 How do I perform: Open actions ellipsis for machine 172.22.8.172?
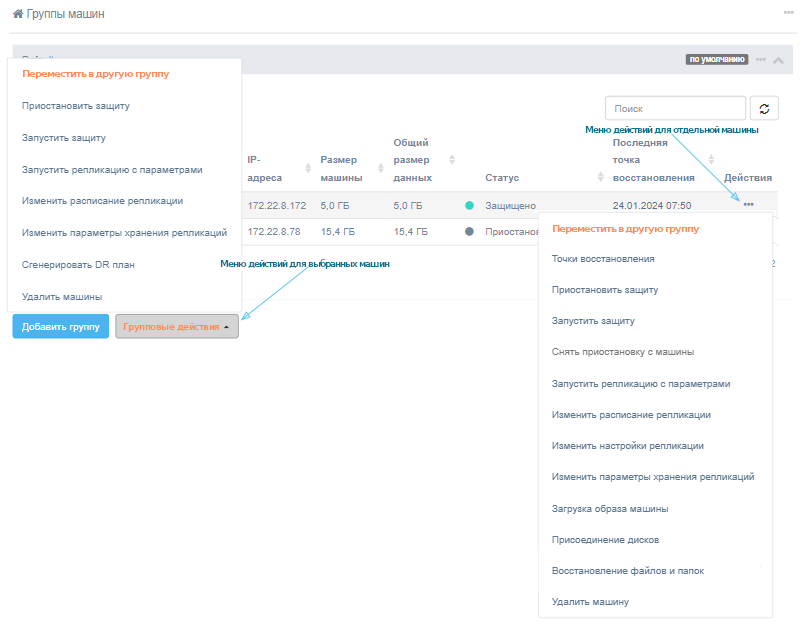click(748, 205)
